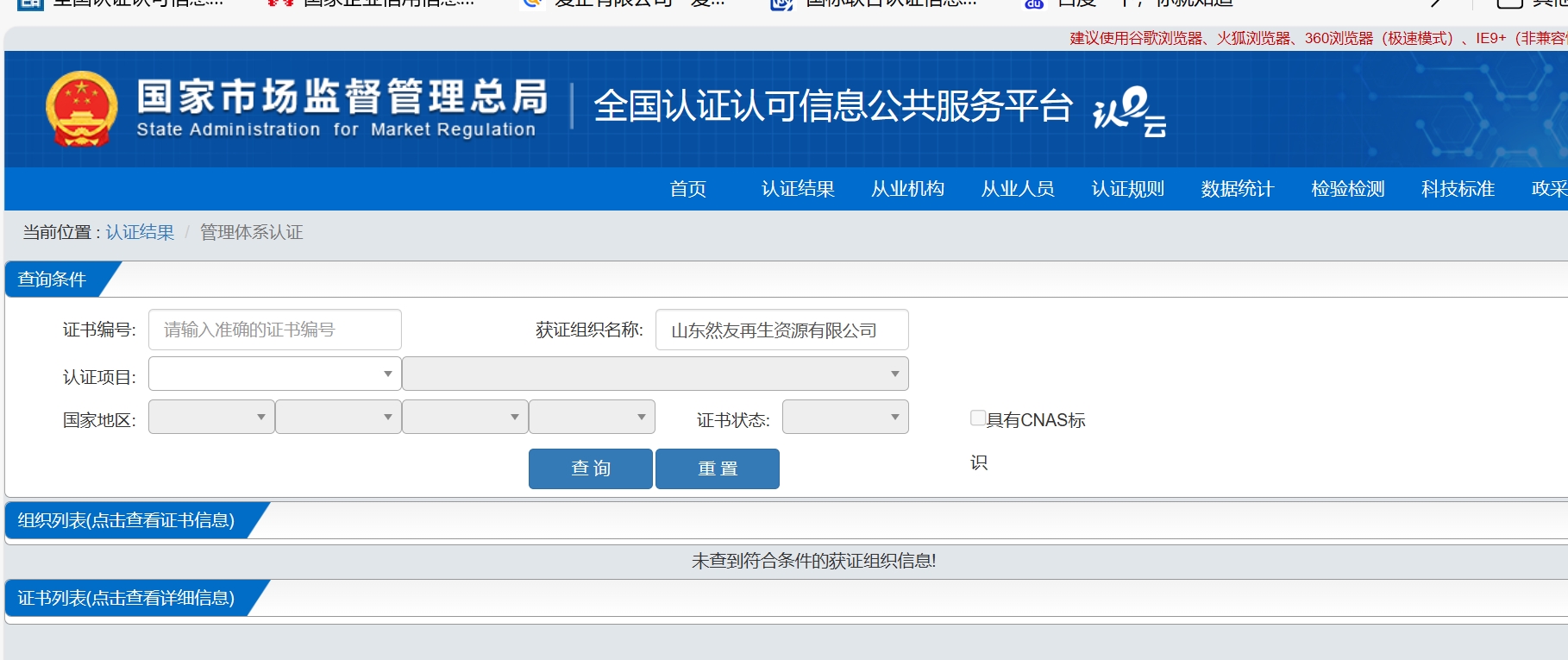Open the 证书状态 dropdown

pyautogui.click(x=844, y=417)
